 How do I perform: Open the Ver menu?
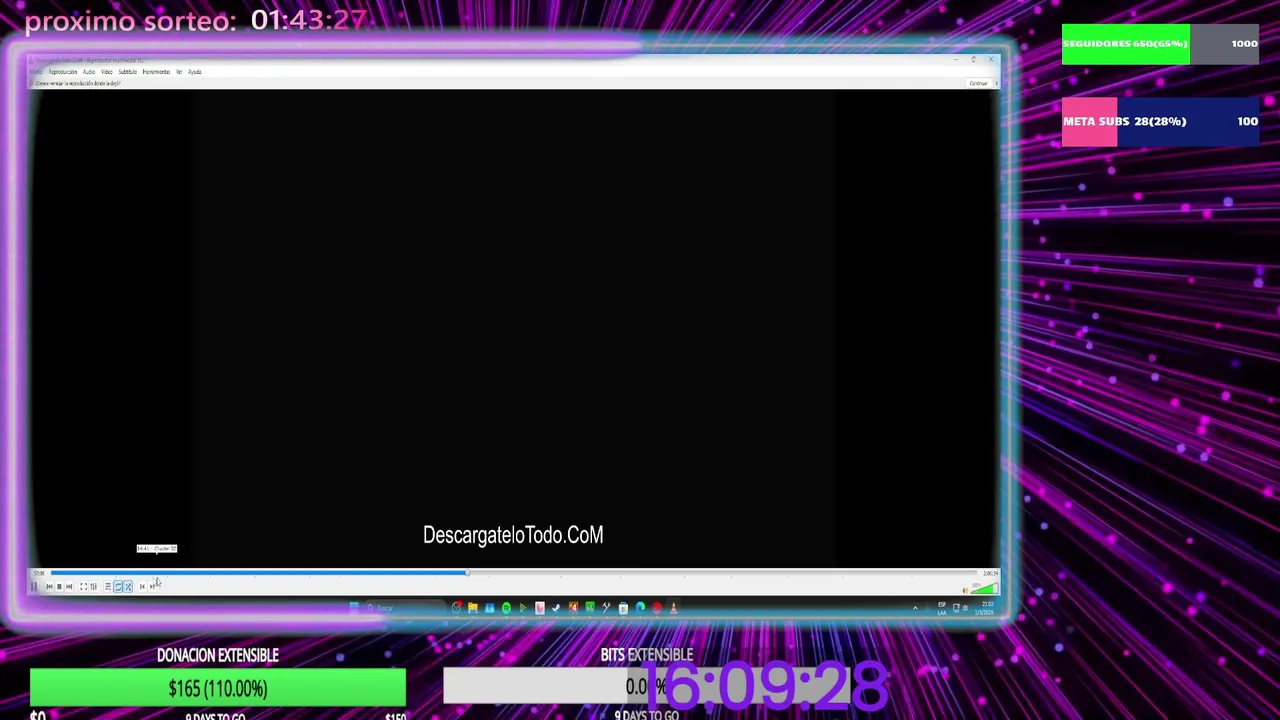(179, 72)
